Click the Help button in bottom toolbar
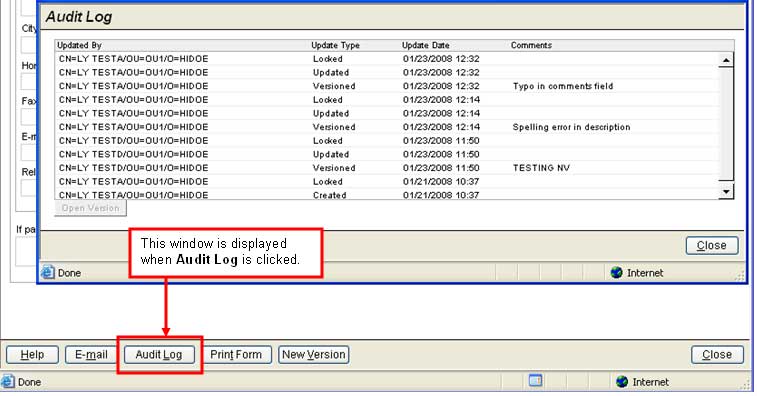Screen dimensions: 757x396 point(32,354)
